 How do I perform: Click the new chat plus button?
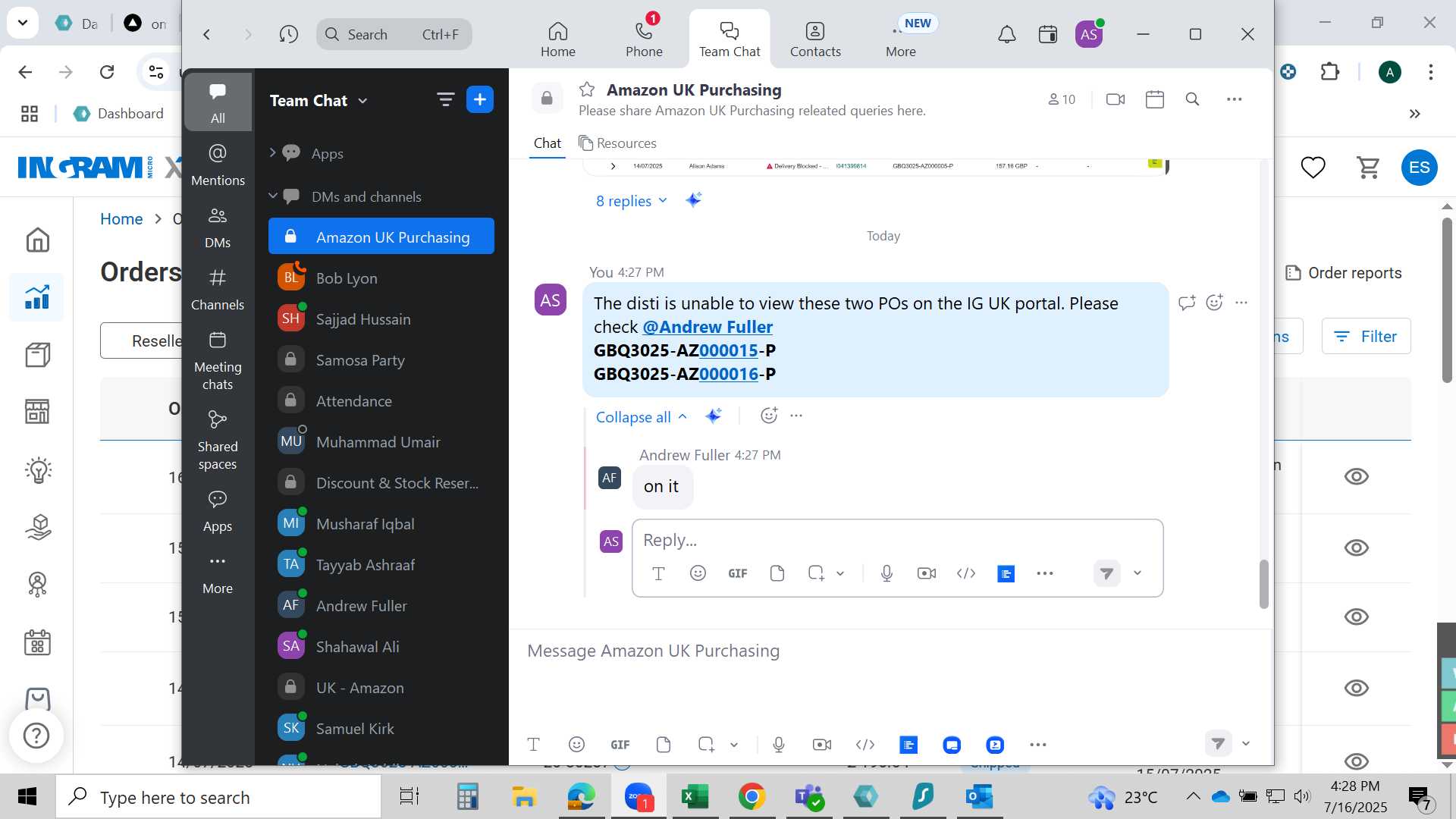(x=480, y=99)
